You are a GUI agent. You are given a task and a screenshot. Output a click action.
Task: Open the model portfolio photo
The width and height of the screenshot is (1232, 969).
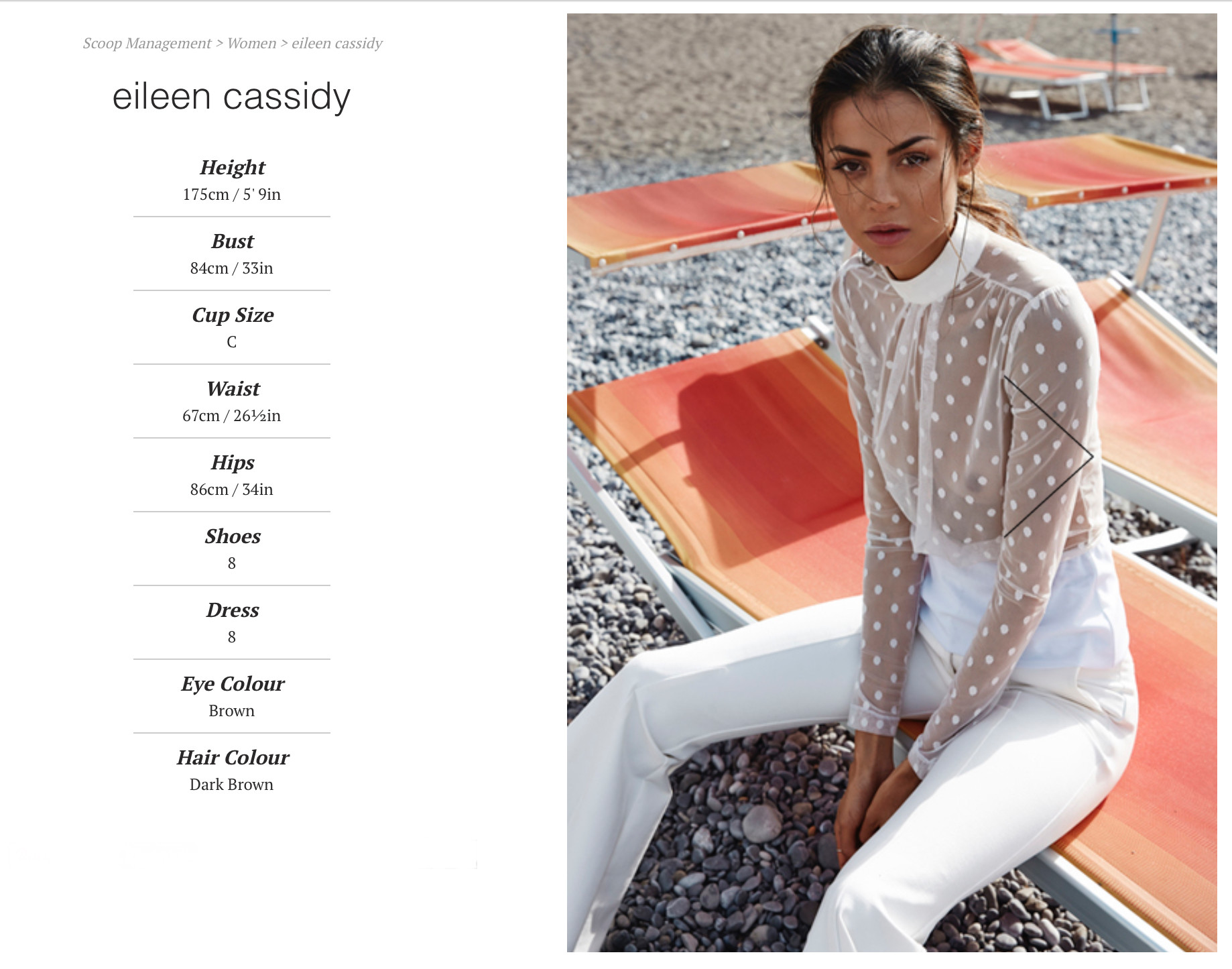point(891,482)
